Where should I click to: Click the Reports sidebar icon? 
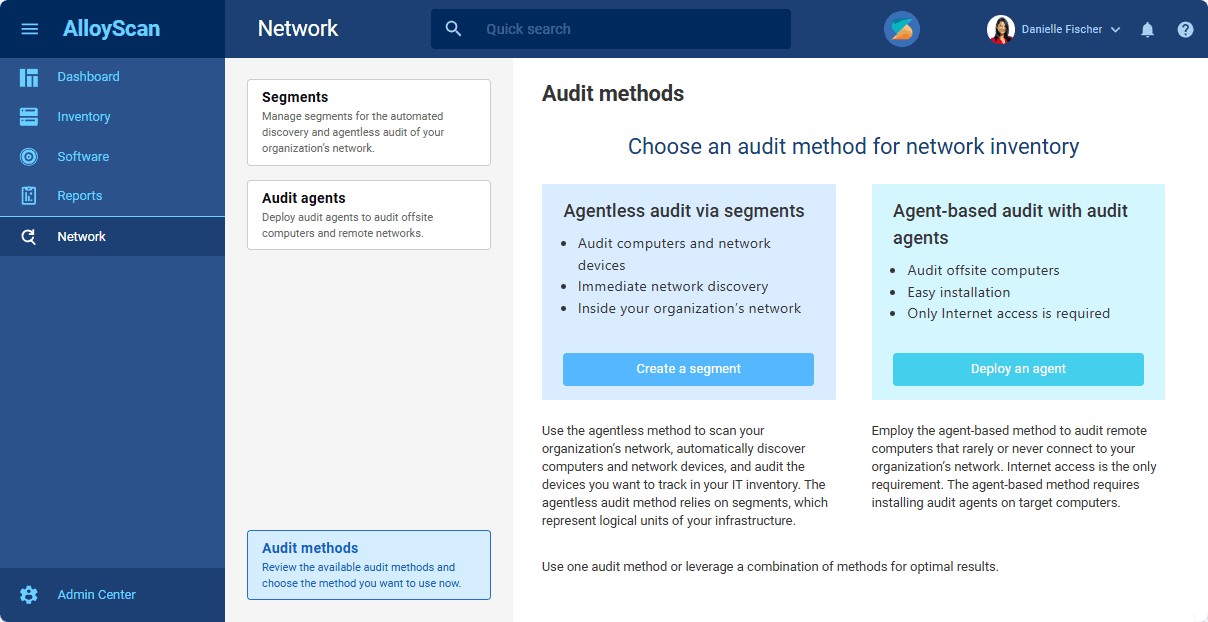pos(29,196)
